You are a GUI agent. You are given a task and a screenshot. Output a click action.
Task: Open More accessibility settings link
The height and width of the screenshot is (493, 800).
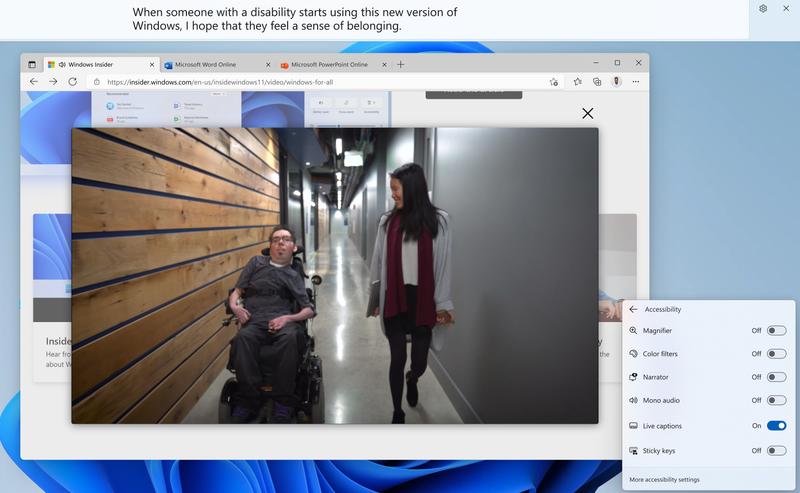click(664, 480)
